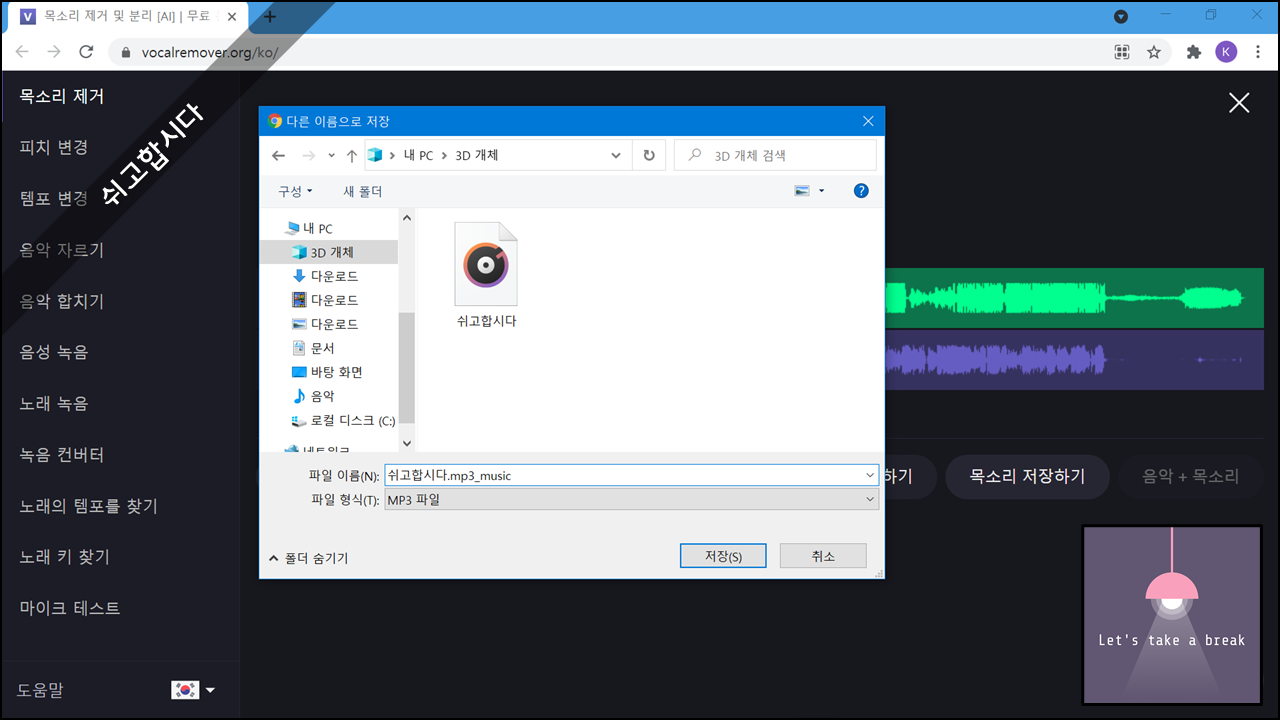The image size is (1280, 720).
Task: Open the help icon in the save dialog
Action: (x=861, y=190)
